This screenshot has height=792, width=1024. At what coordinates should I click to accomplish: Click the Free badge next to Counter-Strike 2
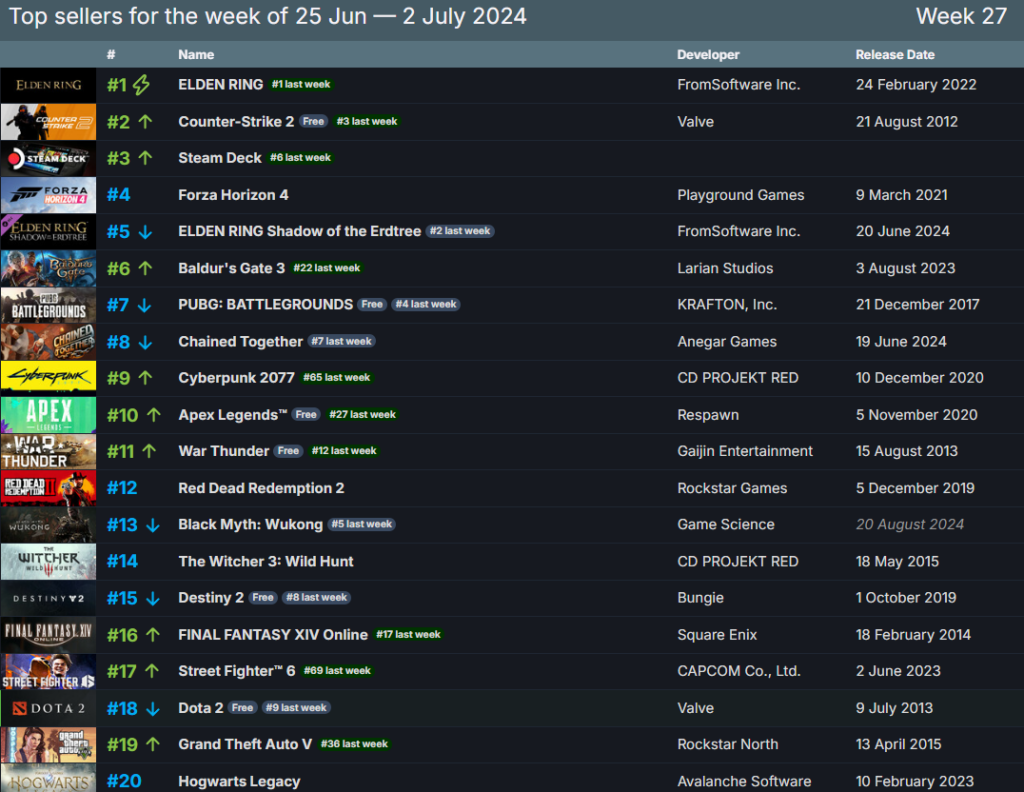tap(314, 122)
